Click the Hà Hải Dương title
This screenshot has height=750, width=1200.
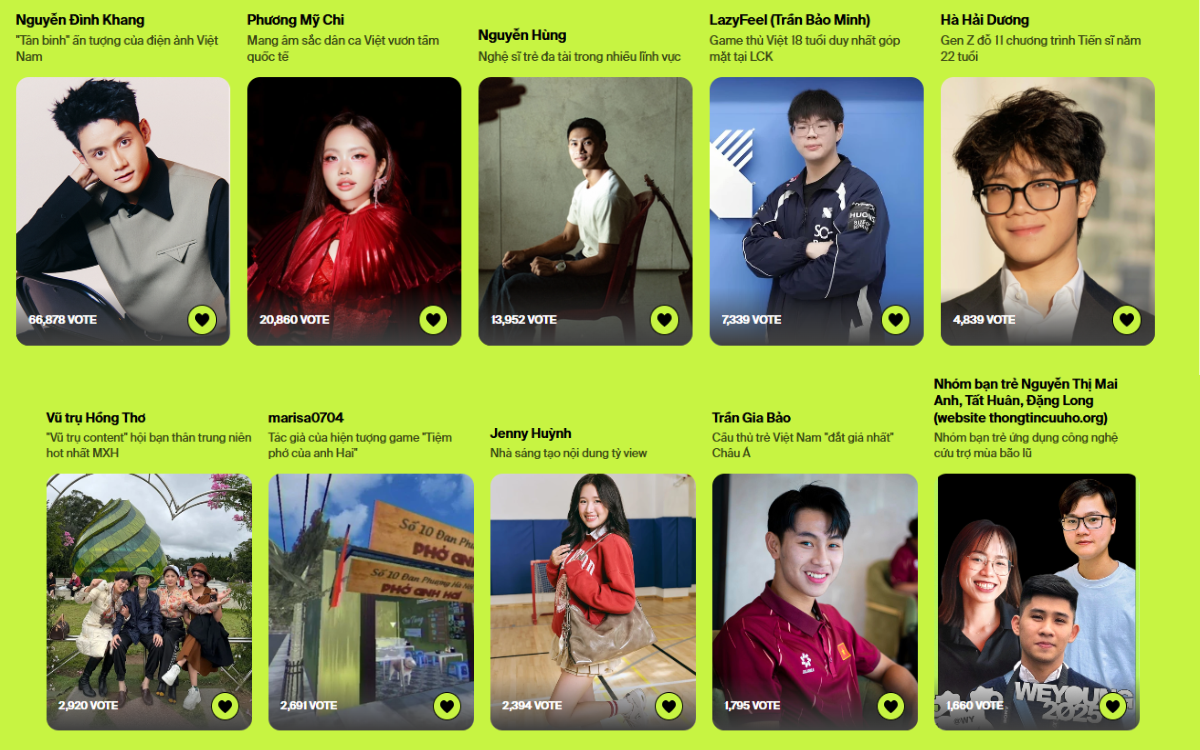click(x=985, y=20)
